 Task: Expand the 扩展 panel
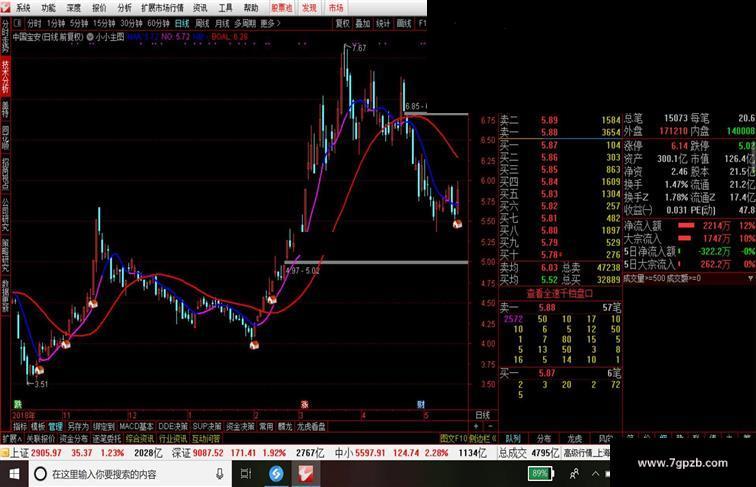tap(12, 439)
